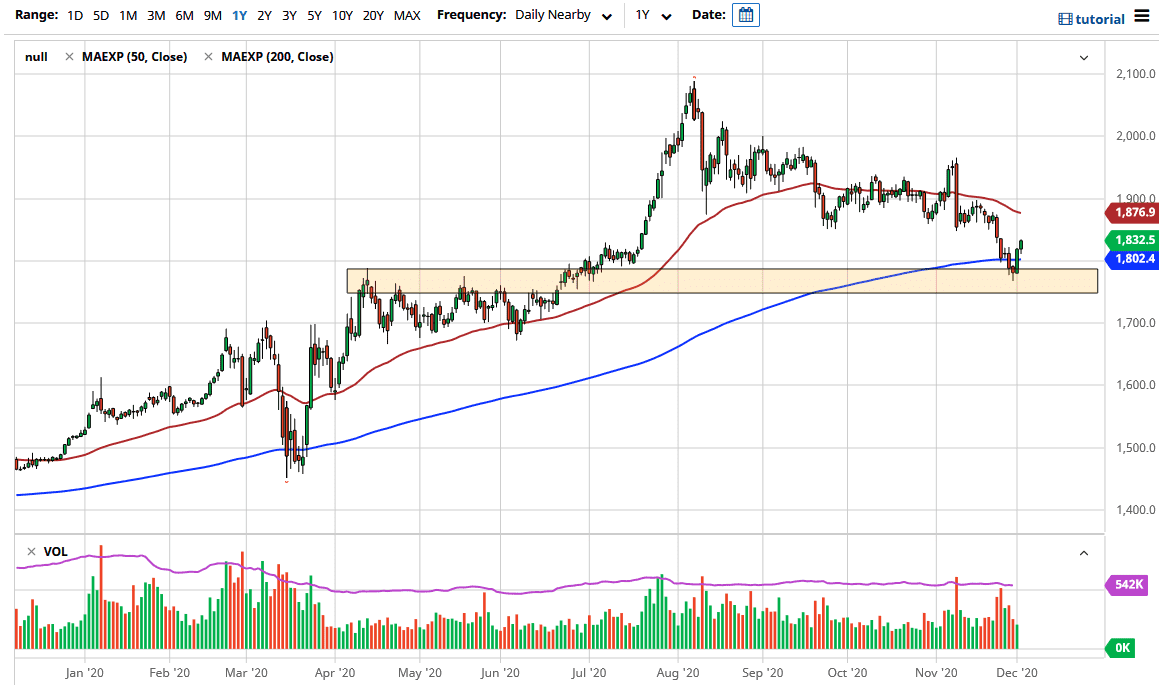Remove the VOL indicator

click(x=31, y=551)
